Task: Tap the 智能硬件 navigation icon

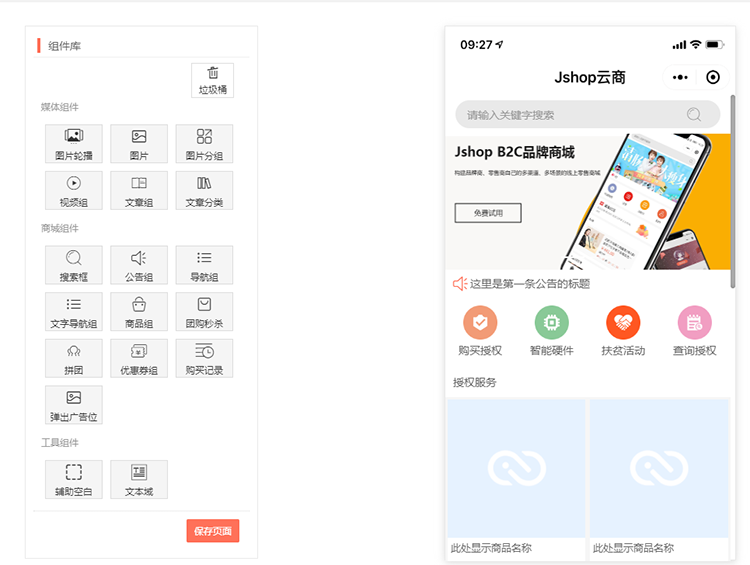Action: pos(551,322)
